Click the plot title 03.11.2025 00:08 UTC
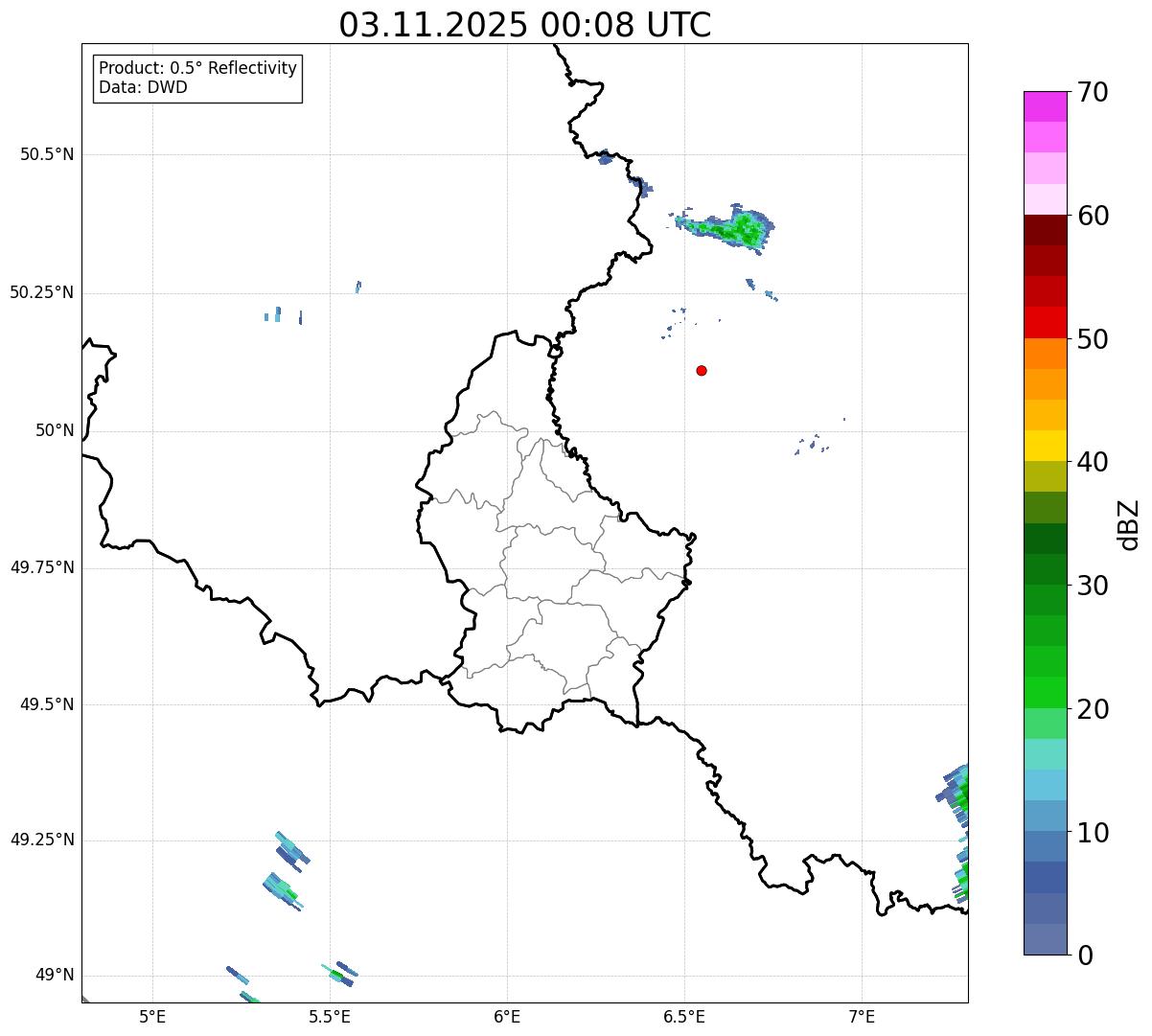Image resolution: width=1152 pixels, height=1036 pixels. 525,24
